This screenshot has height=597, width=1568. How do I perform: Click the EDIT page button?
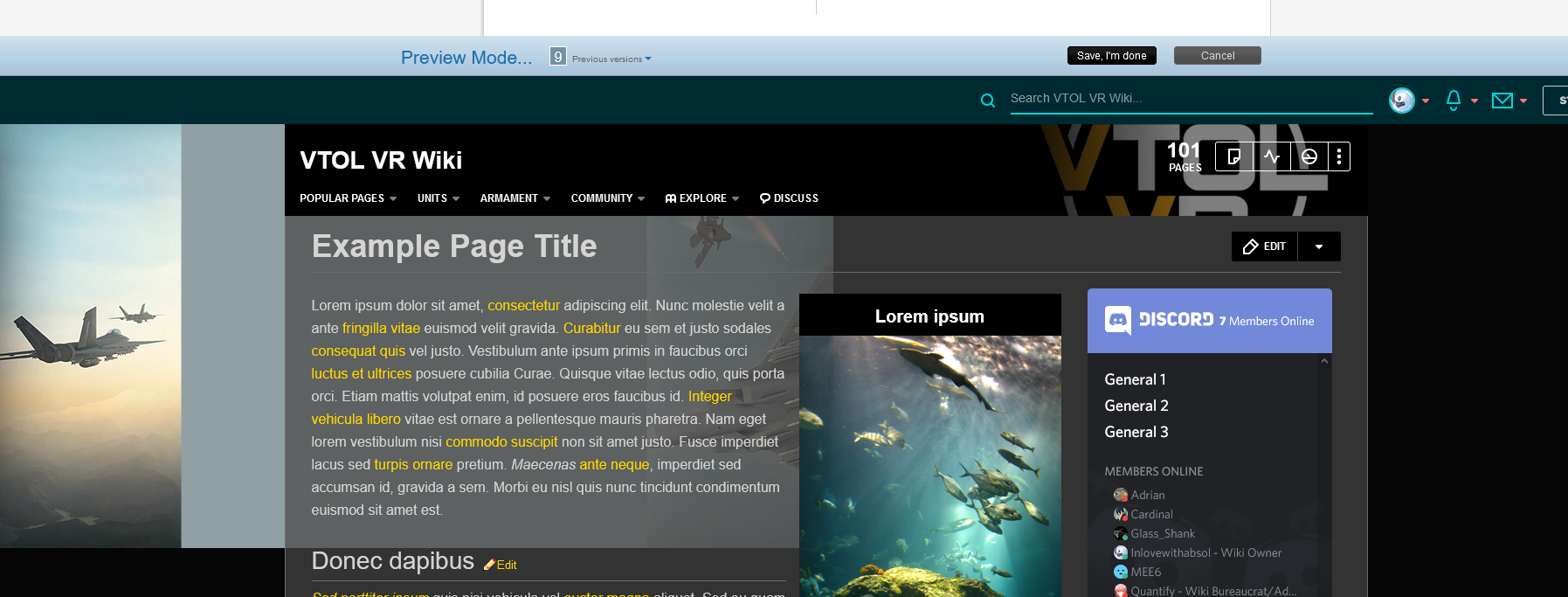pos(1265,246)
